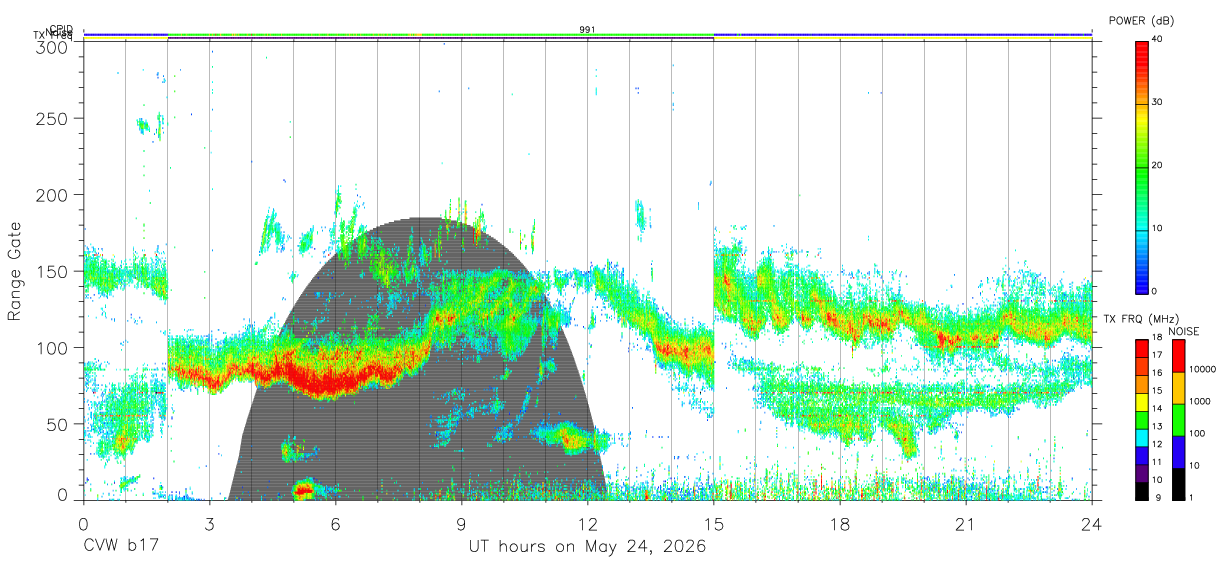Click the 300 tick on Range Gate axis
The width and height of the screenshot is (1228, 567).
click(x=51, y=46)
